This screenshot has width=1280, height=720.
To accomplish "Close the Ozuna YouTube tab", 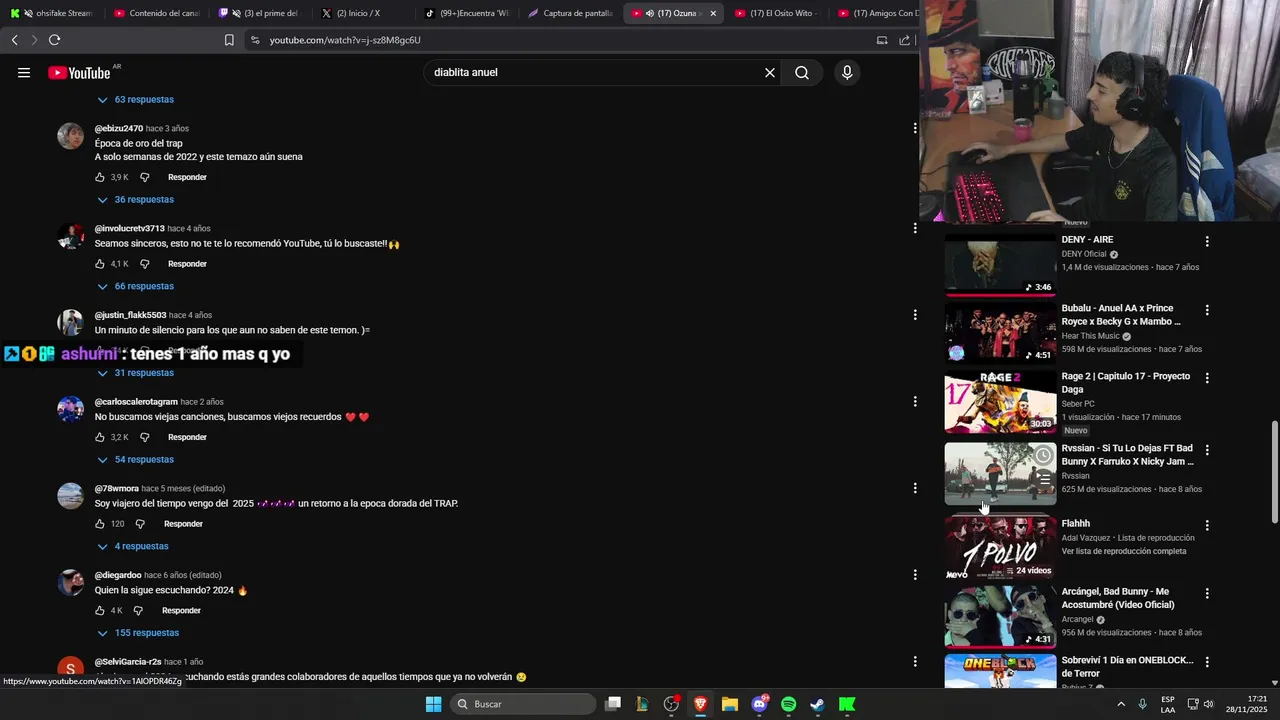I will pyautogui.click(x=713, y=13).
